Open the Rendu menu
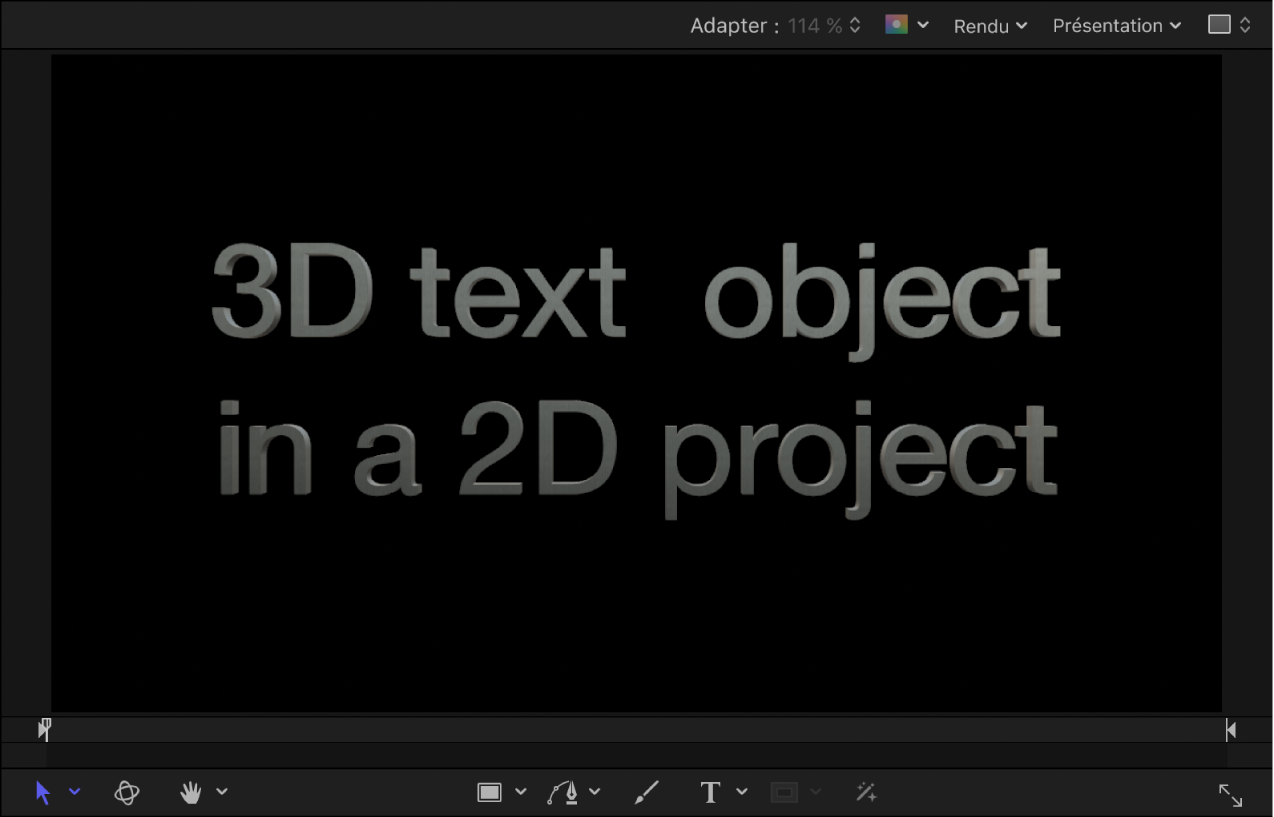Screen dimensions: 1274x817 (x=989, y=25)
